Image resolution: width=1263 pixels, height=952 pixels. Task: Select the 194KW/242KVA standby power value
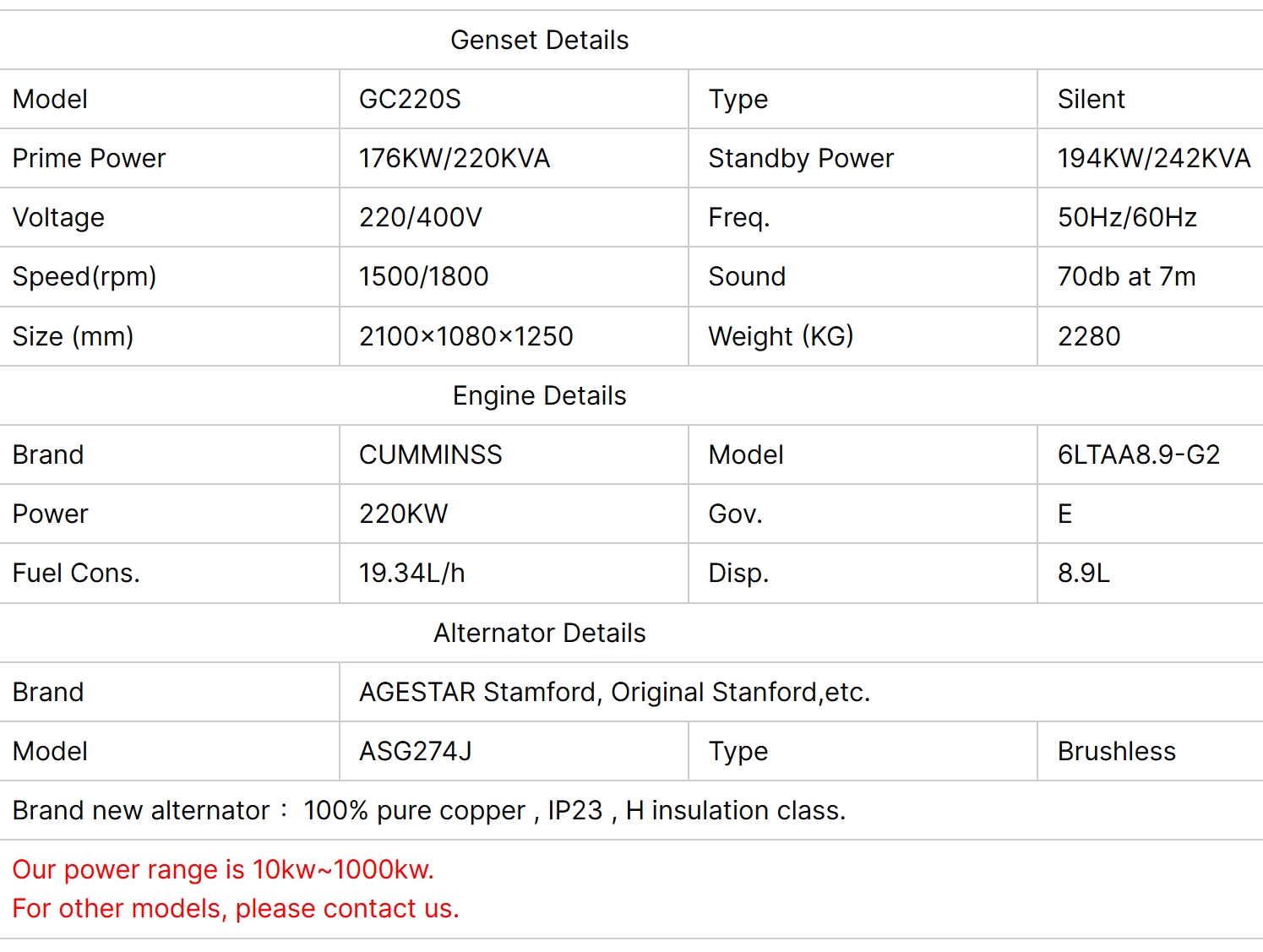click(1153, 158)
